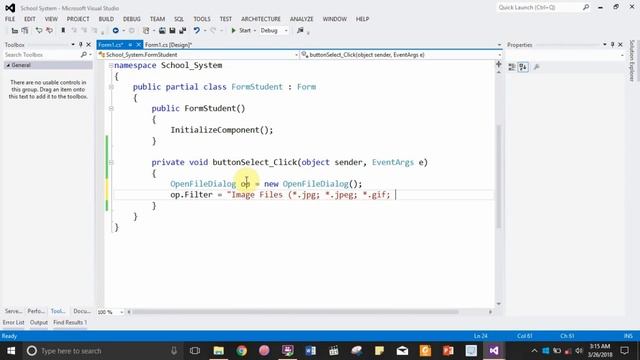Screen dimensions: 640x360
Task: Collapse the buttonSelect_Click method outline
Action: [111, 162]
